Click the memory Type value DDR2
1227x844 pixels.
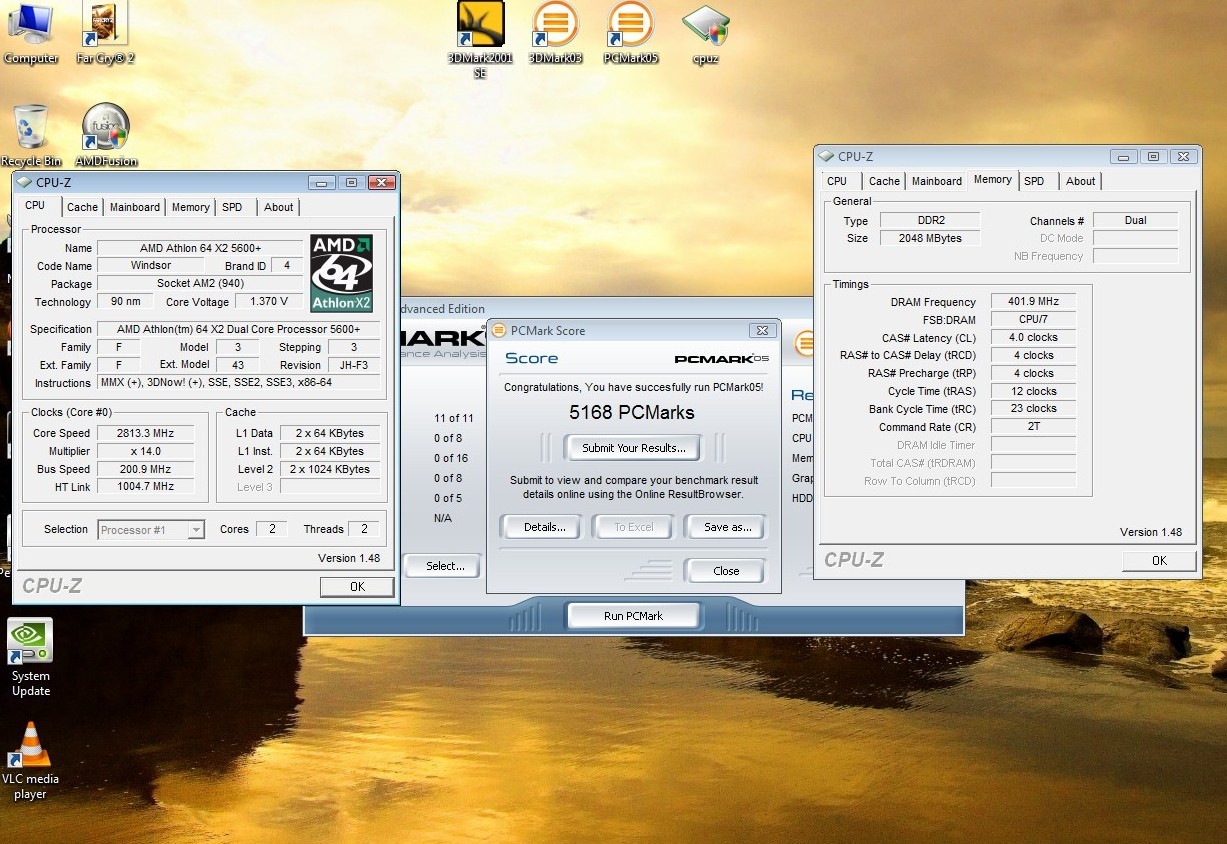tap(930, 220)
